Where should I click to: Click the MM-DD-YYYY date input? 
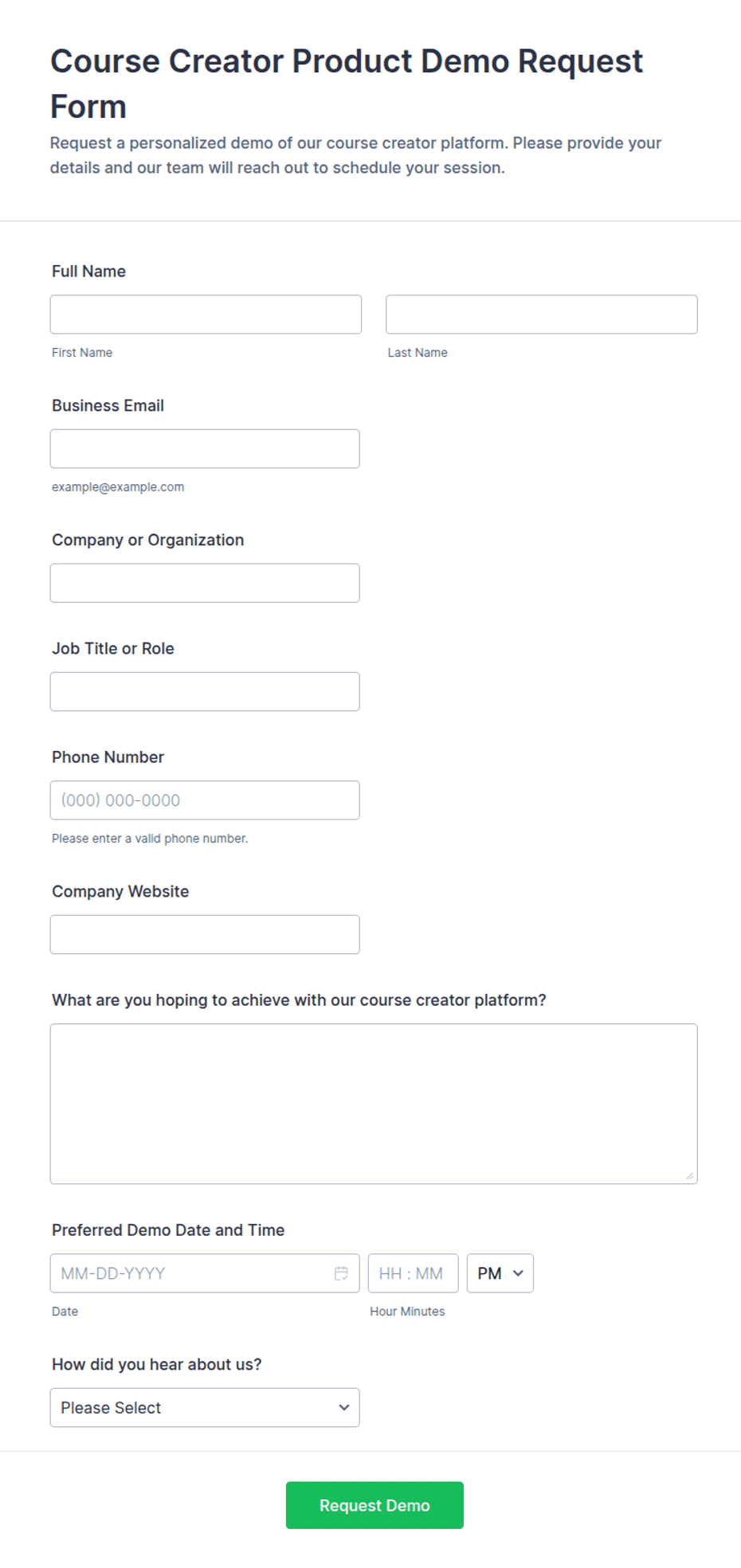(x=205, y=1273)
